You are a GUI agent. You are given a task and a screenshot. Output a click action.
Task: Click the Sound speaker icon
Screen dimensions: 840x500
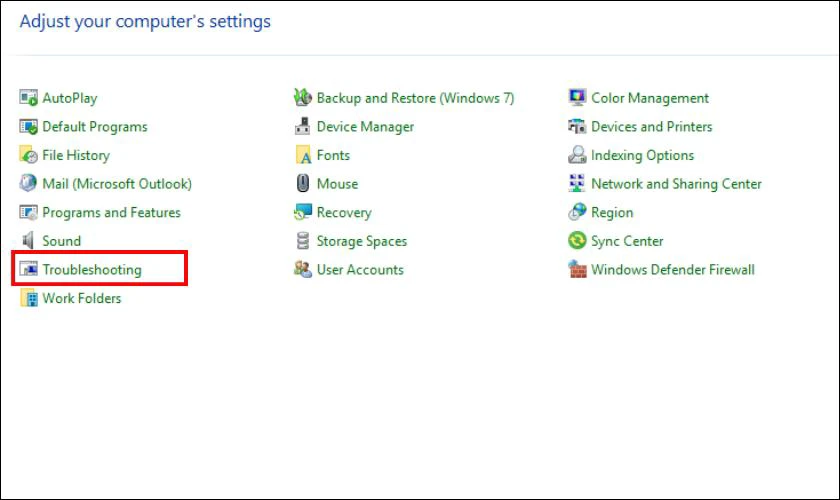(28, 241)
